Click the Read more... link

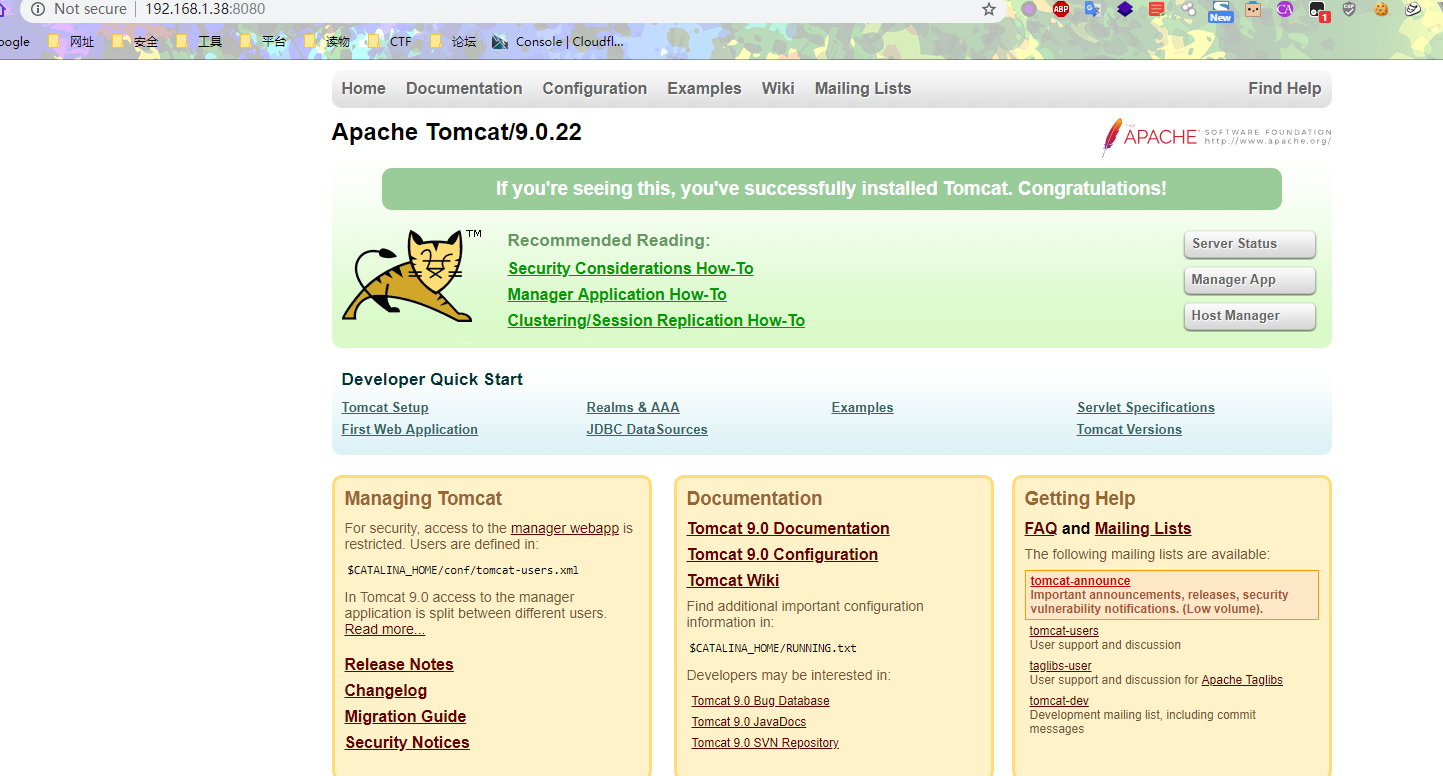point(385,629)
